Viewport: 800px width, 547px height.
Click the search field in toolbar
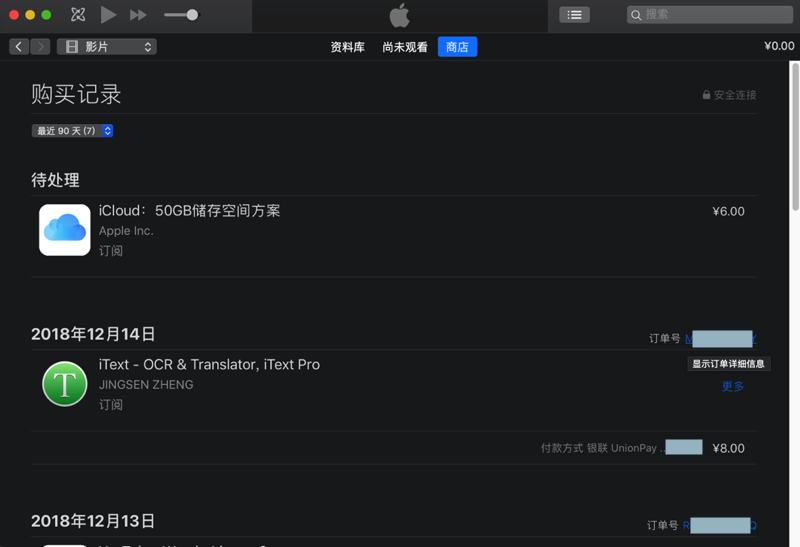point(709,15)
